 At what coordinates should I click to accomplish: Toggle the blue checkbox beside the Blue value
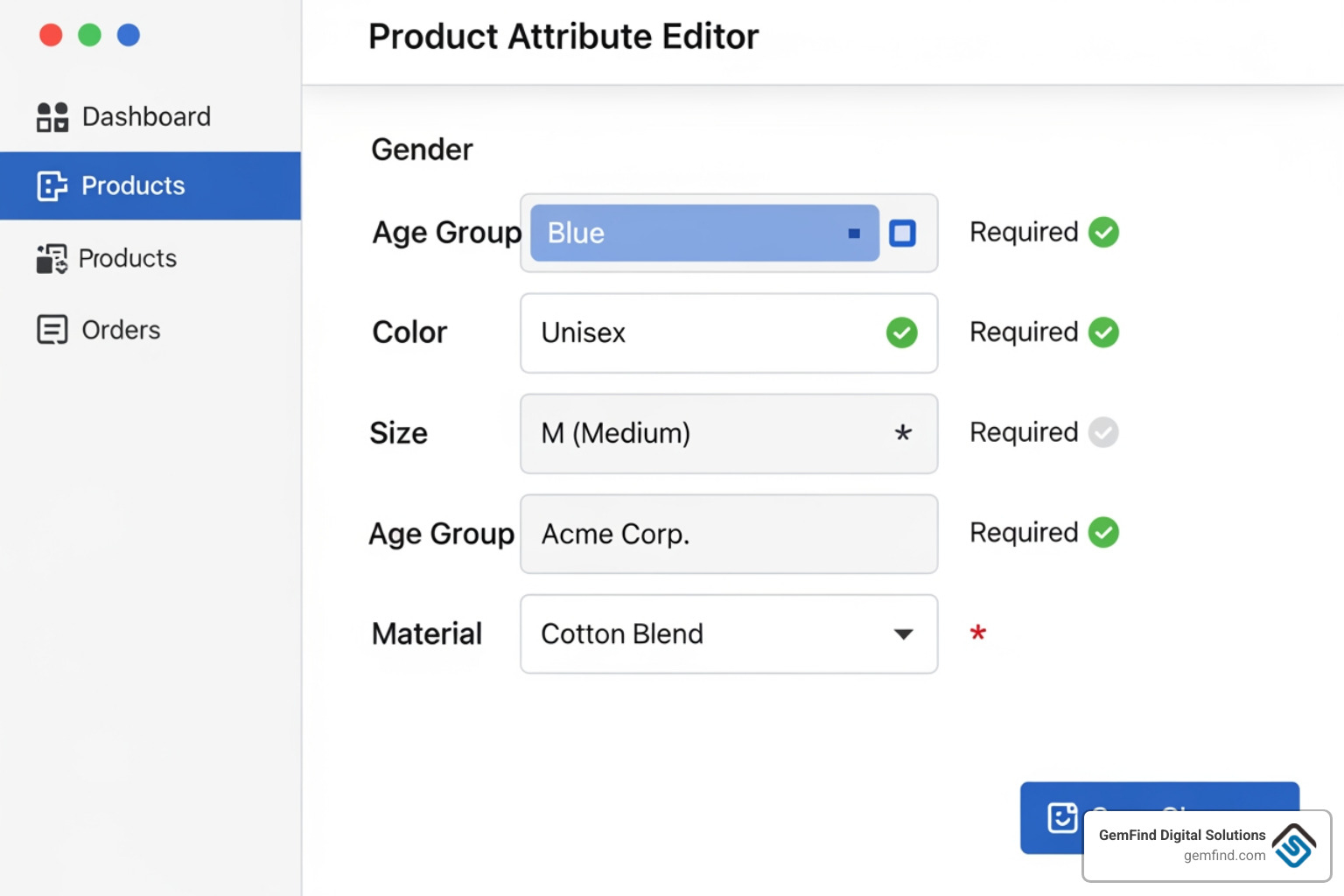902,233
